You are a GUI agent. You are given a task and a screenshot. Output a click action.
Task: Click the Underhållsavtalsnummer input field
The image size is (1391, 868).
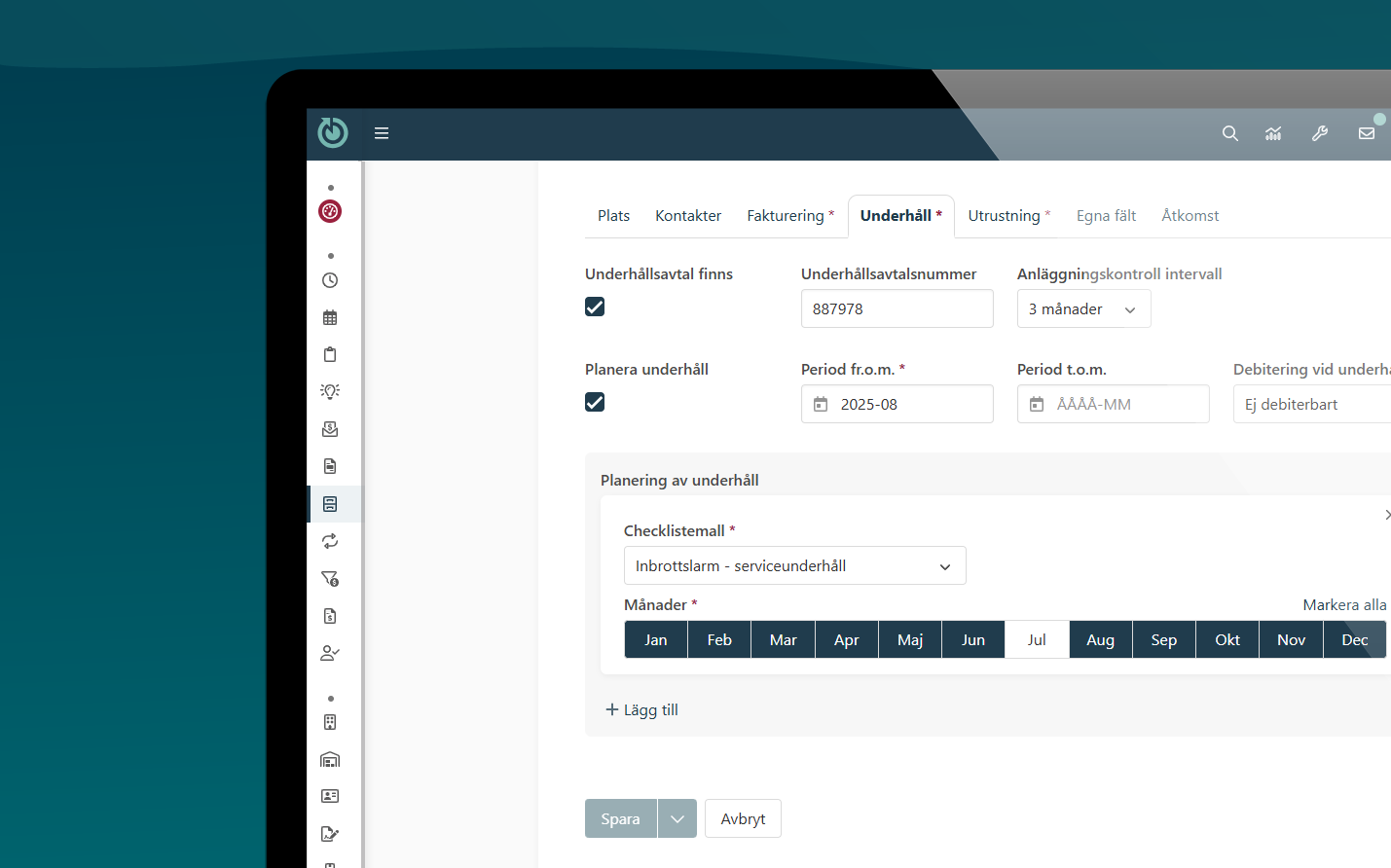pos(897,309)
